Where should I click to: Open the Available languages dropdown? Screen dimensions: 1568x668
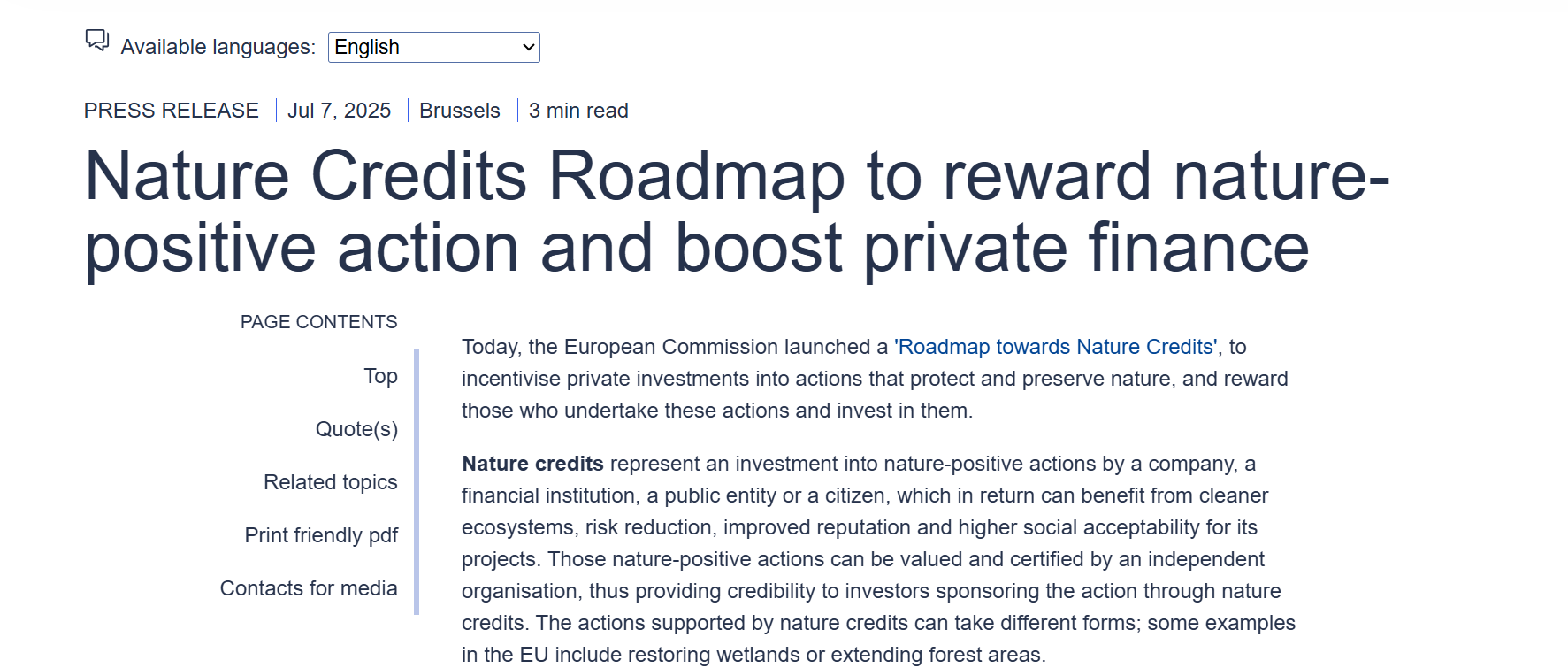click(433, 47)
